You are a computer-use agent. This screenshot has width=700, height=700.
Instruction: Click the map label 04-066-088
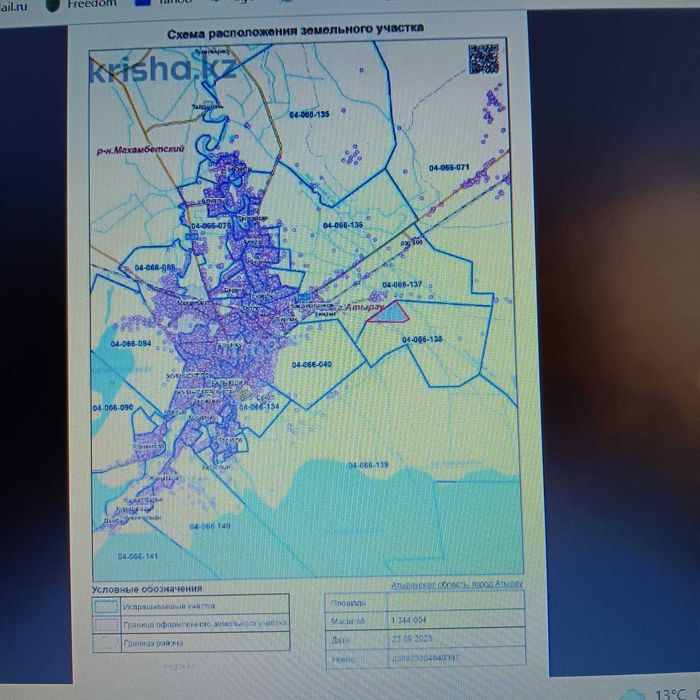tap(155, 268)
